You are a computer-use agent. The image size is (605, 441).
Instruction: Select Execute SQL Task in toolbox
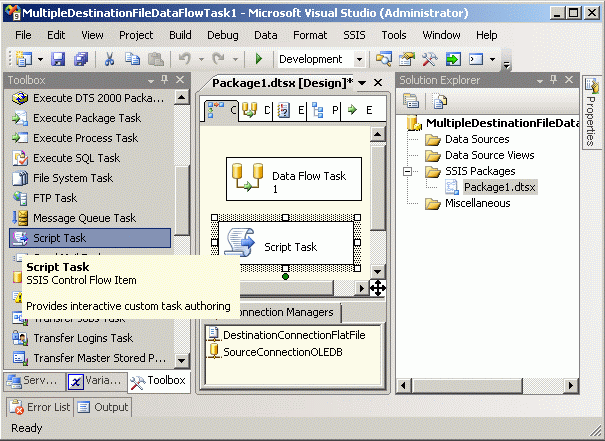(90, 158)
